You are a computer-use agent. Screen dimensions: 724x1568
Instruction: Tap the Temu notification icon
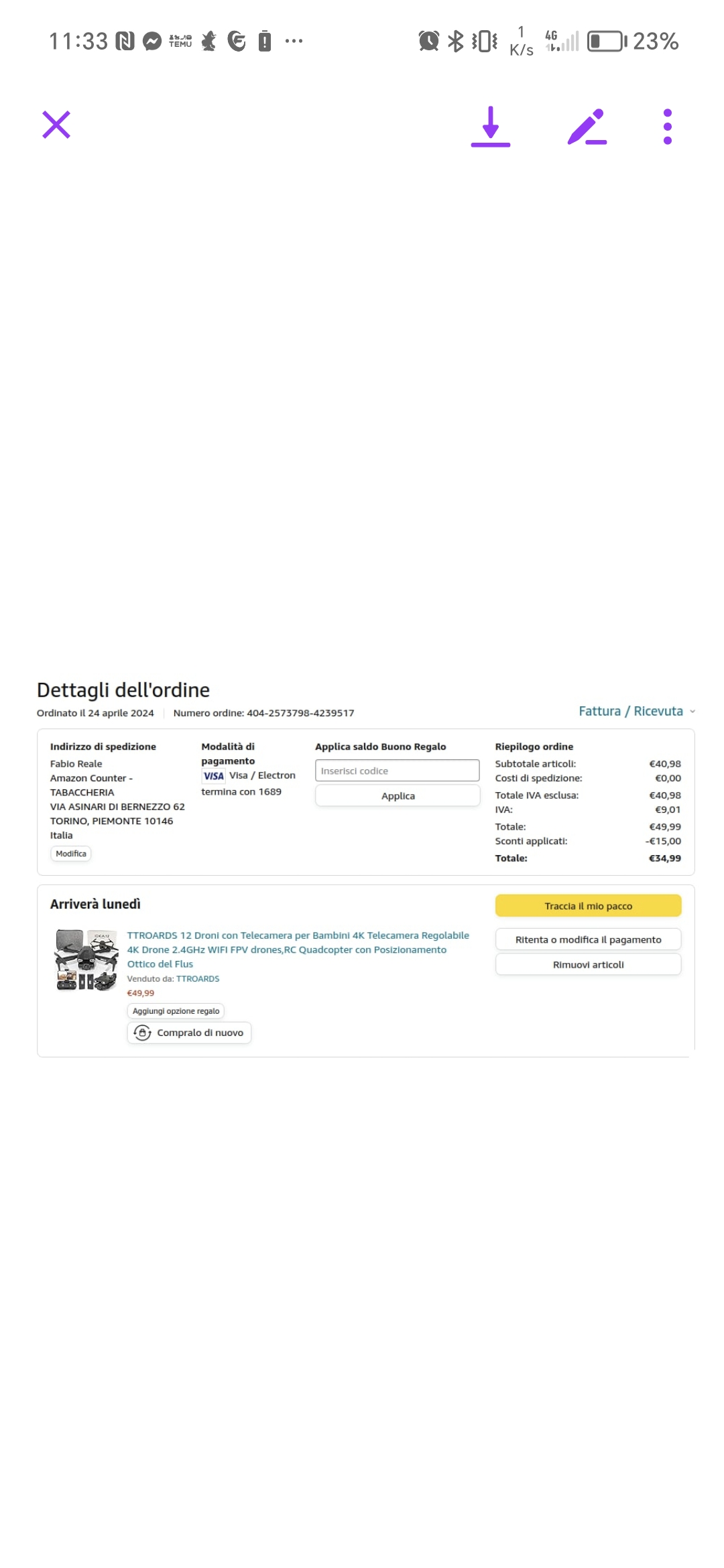point(180,42)
